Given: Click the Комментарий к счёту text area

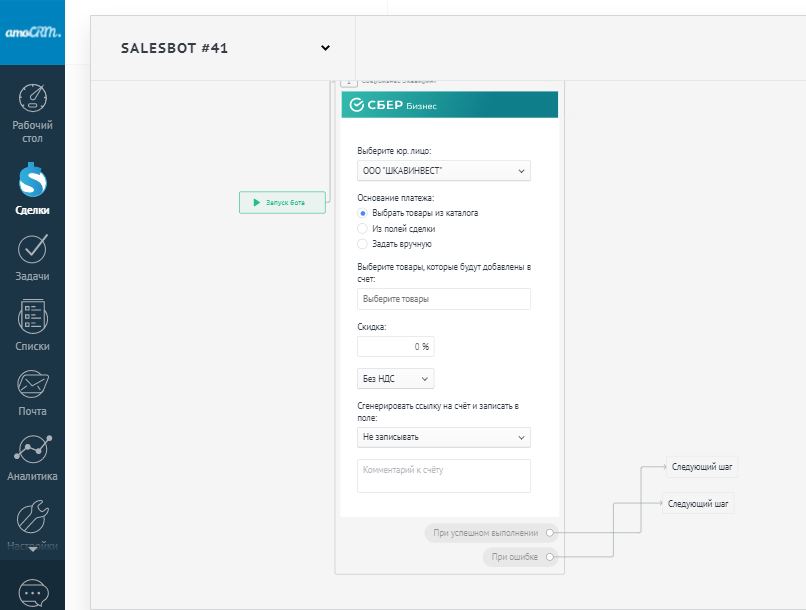Looking at the screenshot, I should (x=444, y=476).
